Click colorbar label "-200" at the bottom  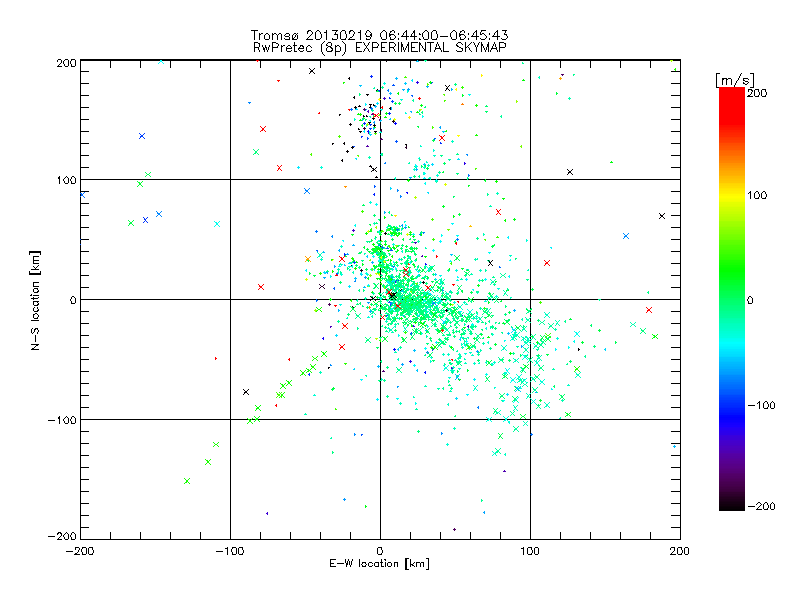(761, 506)
